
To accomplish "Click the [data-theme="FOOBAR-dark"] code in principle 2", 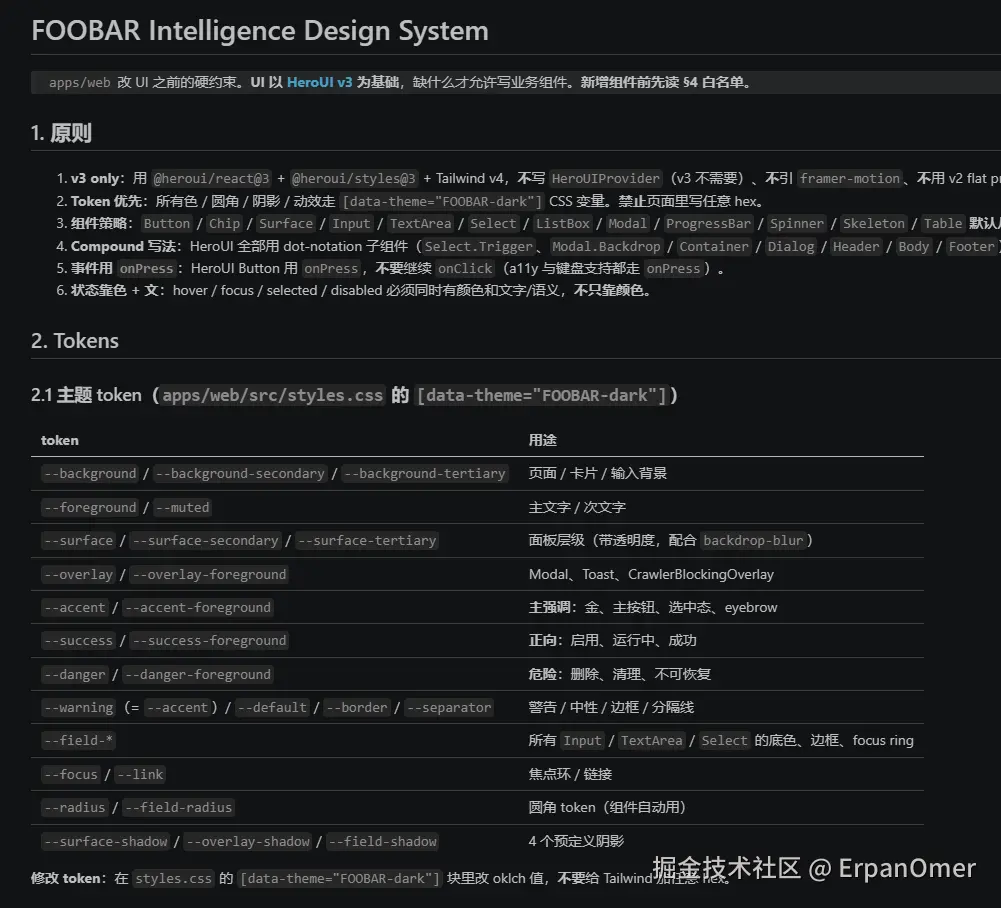I will click(x=442, y=201).
